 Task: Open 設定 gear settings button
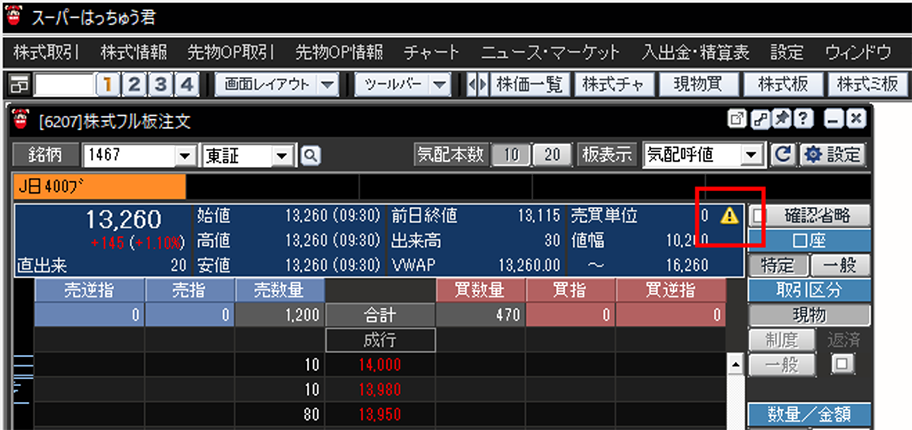(832, 155)
